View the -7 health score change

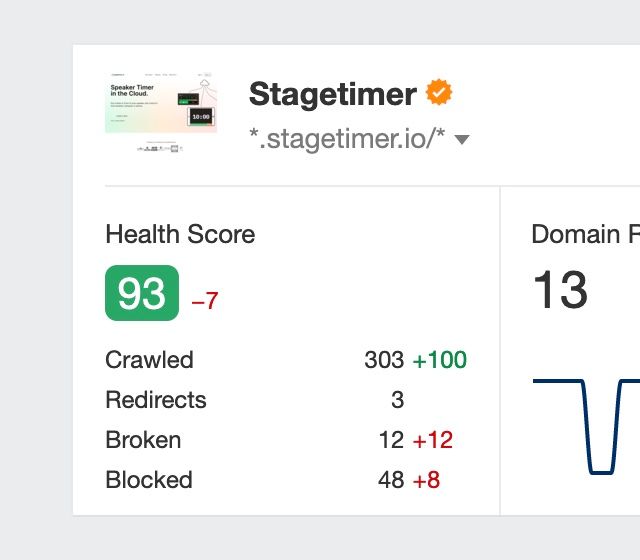coord(204,300)
